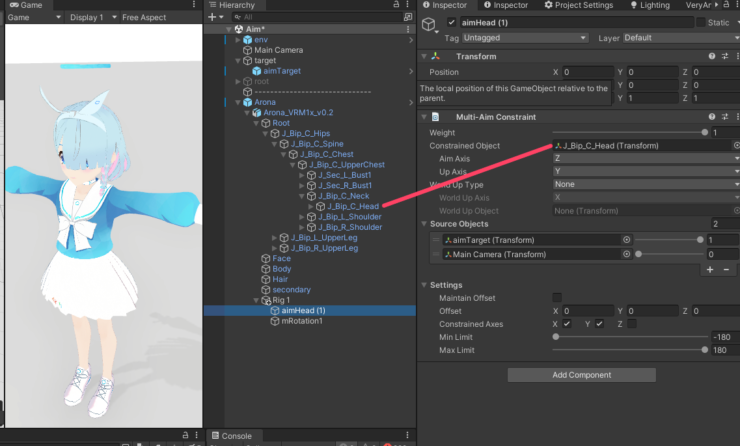Viewport: 740px width, 446px height.
Task: Collapse the Arona object in Hierarchy
Action: [x=236, y=102]
